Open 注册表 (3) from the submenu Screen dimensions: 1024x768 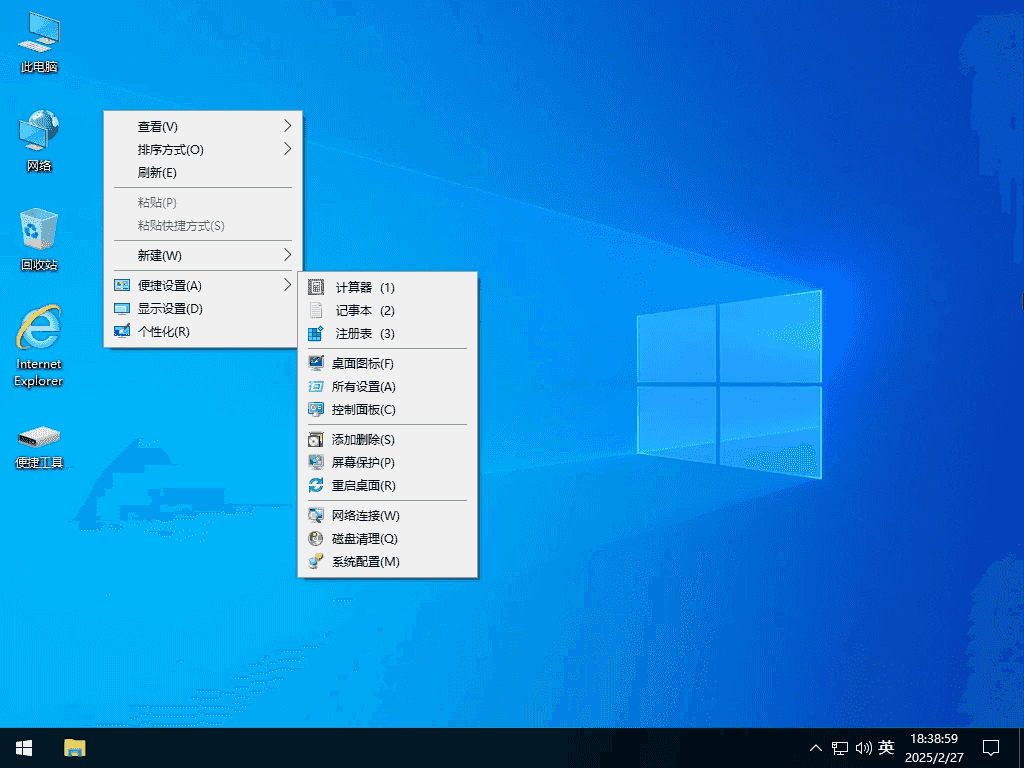pyautogui.click(x=388, y=333)
